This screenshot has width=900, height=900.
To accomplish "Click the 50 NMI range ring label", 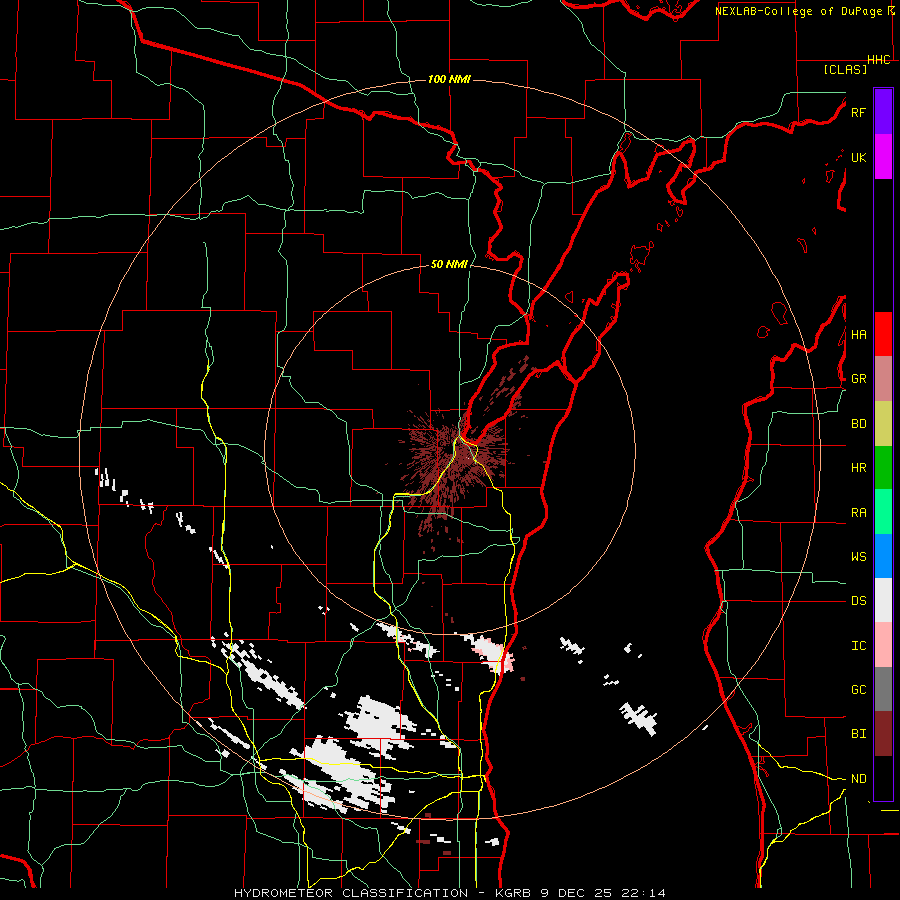I will (449, 264).
